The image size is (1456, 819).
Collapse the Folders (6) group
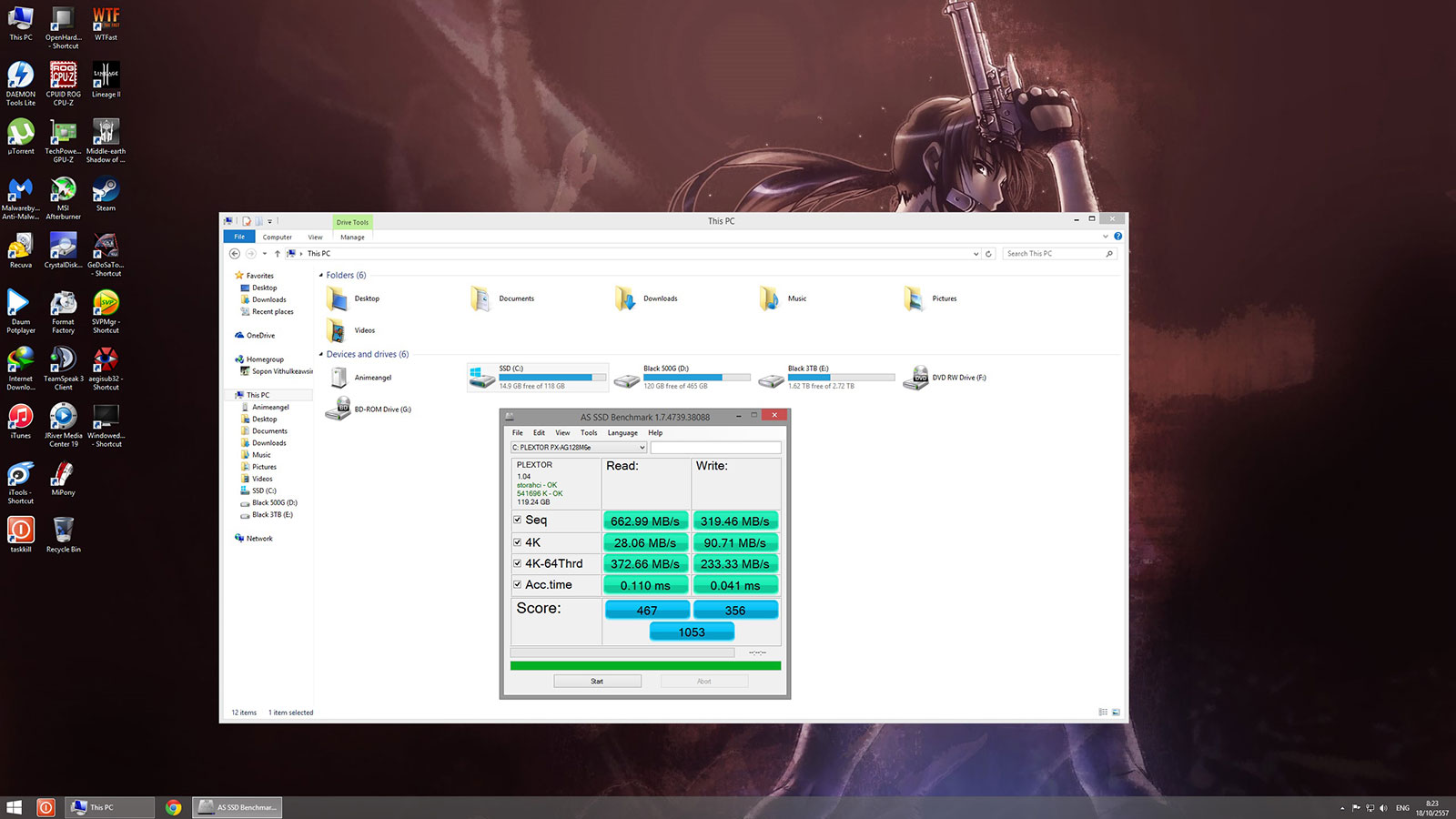click(321, 275)
